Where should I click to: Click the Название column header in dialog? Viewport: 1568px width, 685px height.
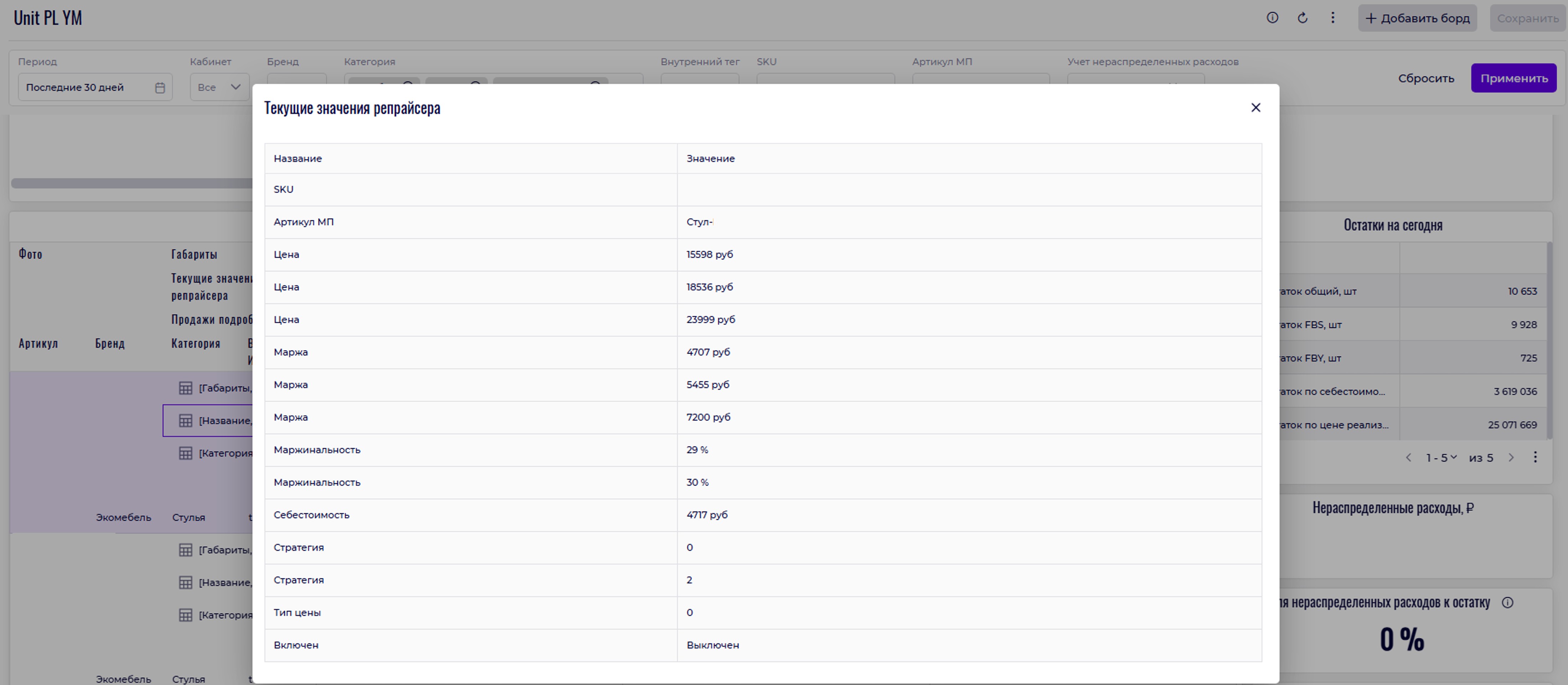298,158
